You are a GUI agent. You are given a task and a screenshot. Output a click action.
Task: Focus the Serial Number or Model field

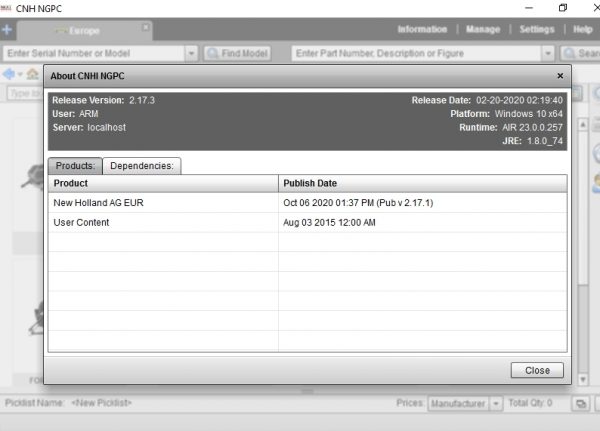click(94, 53)
